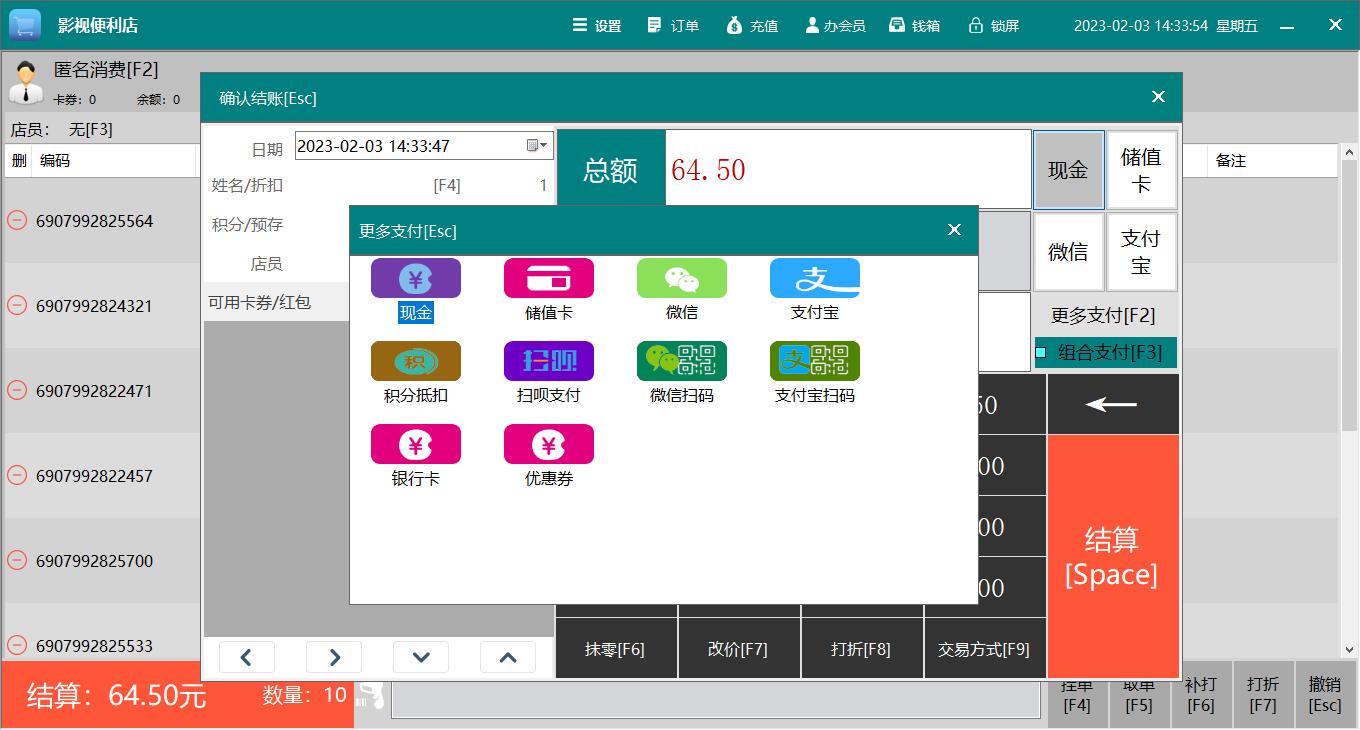Click the date input field
This screenshot has width=1360, height=730.
[408, 146]
